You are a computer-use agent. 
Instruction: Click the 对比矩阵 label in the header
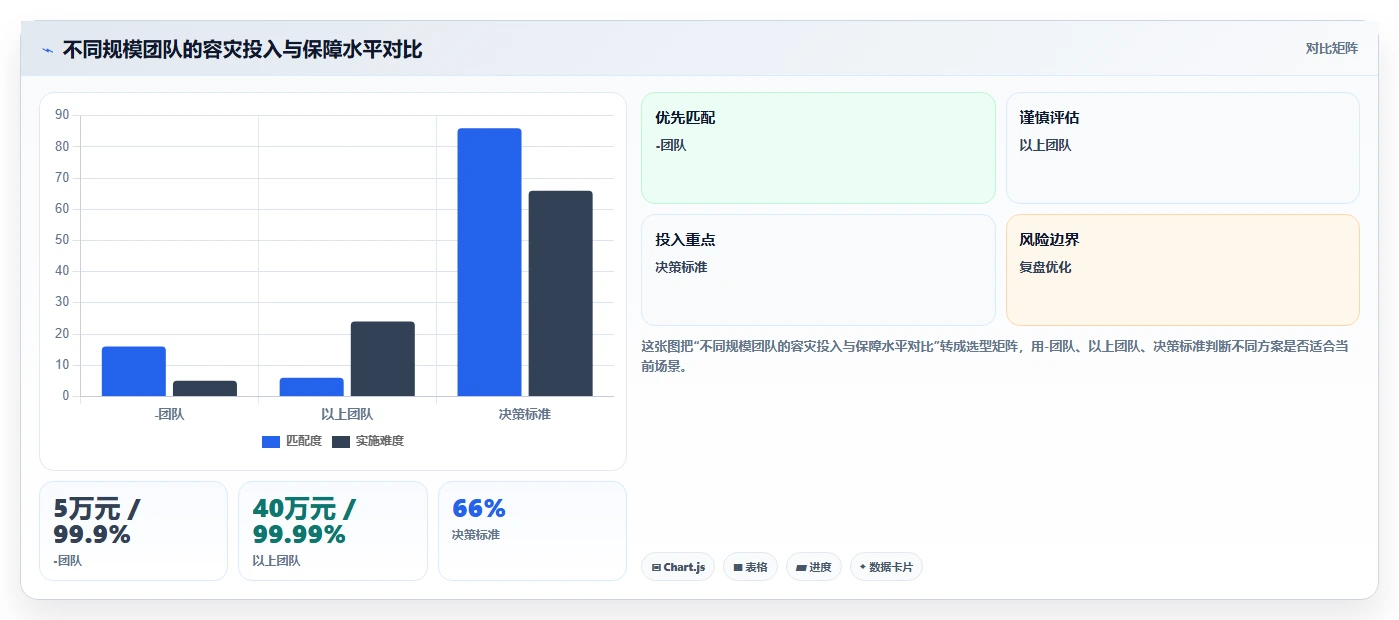coord(1331,48)
